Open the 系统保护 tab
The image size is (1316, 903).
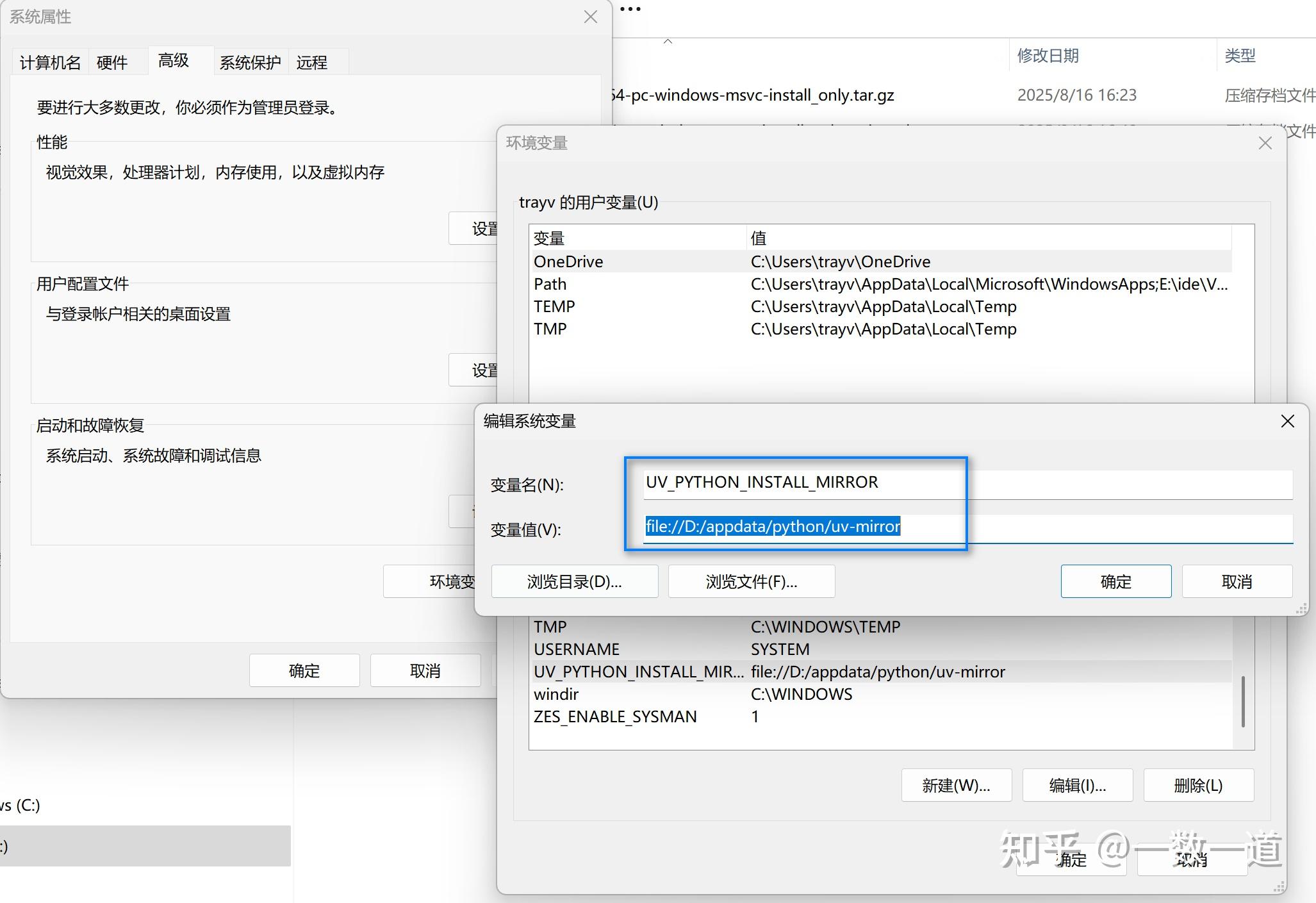pos(250,62)
